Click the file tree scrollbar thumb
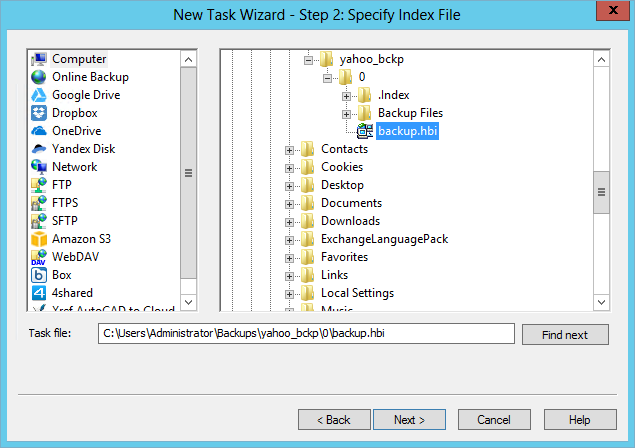Image resolution: width=635 pixels, height=448 pixels. click(x=601, y=192)
